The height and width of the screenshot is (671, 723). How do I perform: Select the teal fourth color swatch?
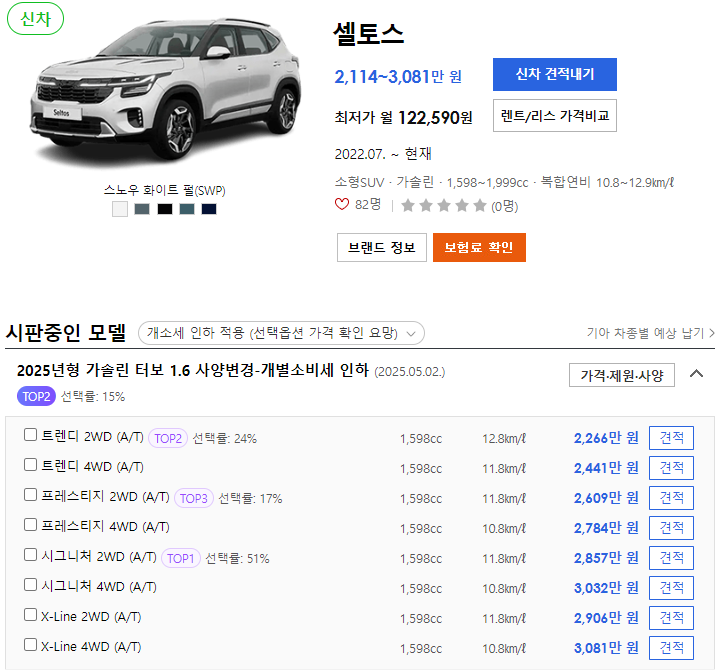187,209
